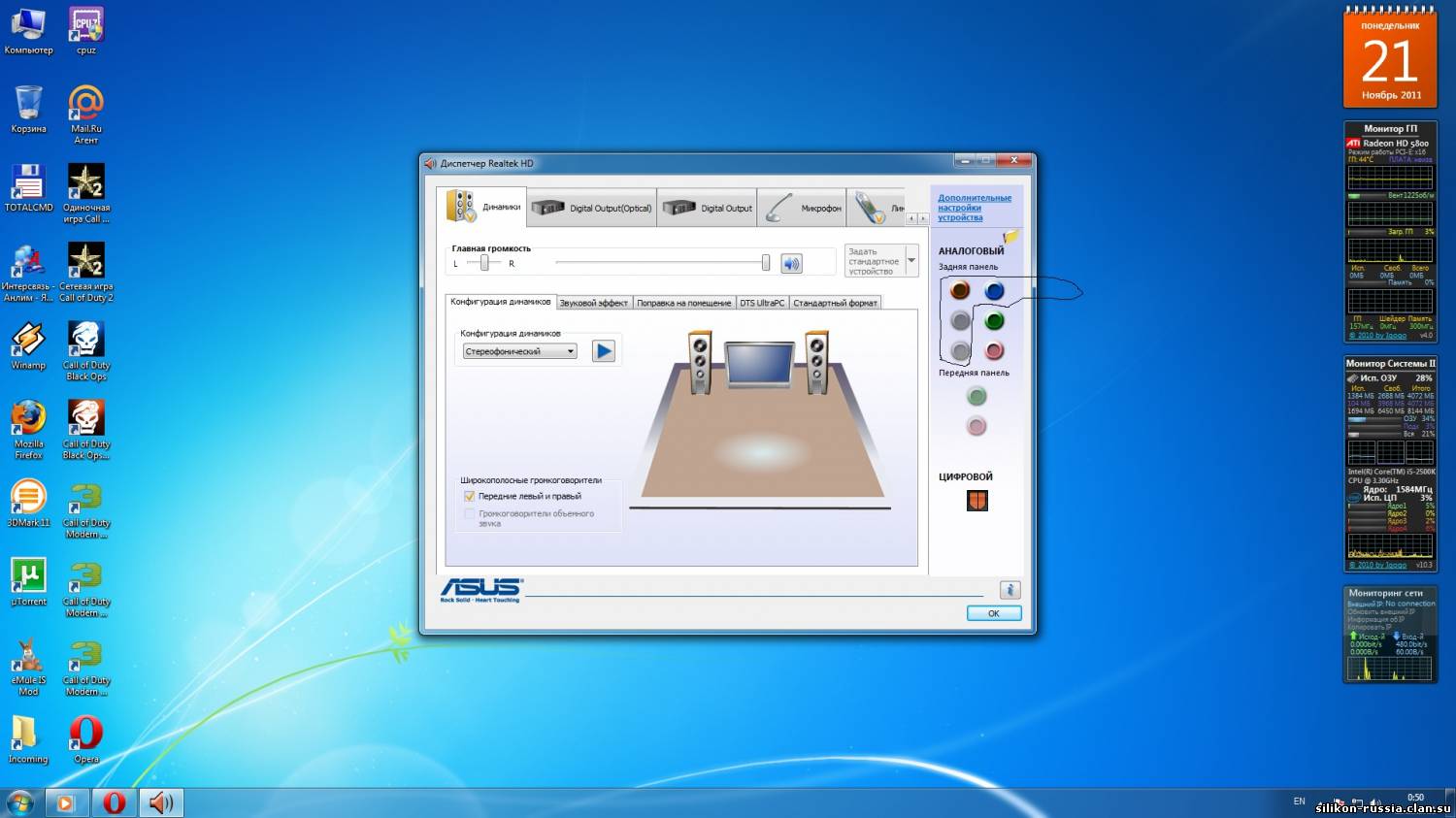The height and width of the screenshot is (818, 1456).
Task: Launch Mail.Ru Агент from desktop
Action: [86, 115]
